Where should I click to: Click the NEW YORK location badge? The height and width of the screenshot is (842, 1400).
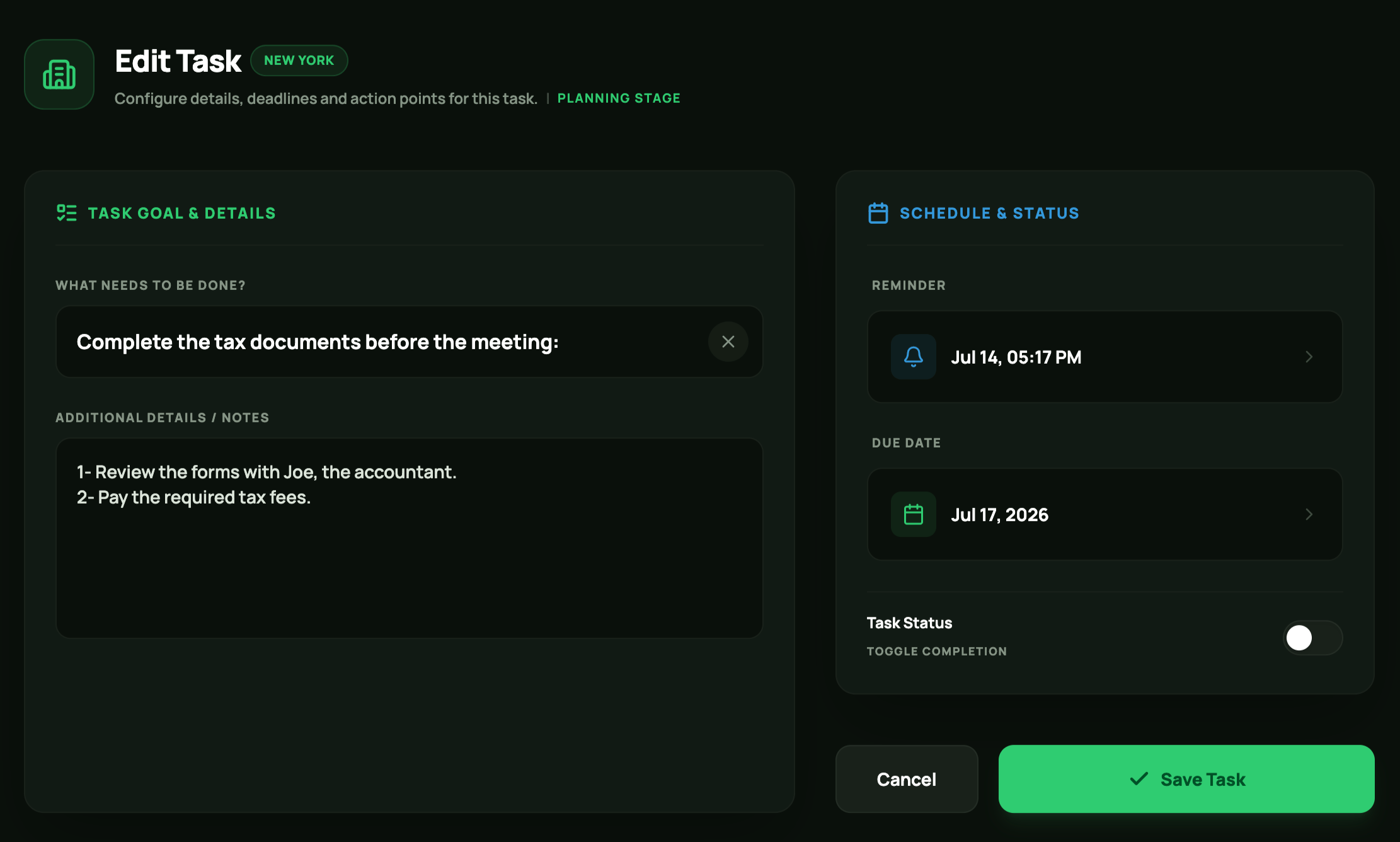coord(299,61)
